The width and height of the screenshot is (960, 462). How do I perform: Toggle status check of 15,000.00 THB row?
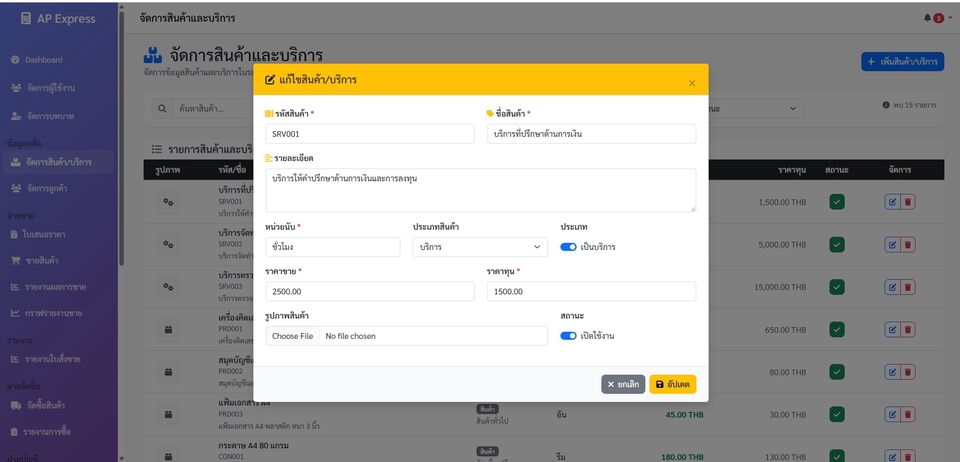click(837, 287)
